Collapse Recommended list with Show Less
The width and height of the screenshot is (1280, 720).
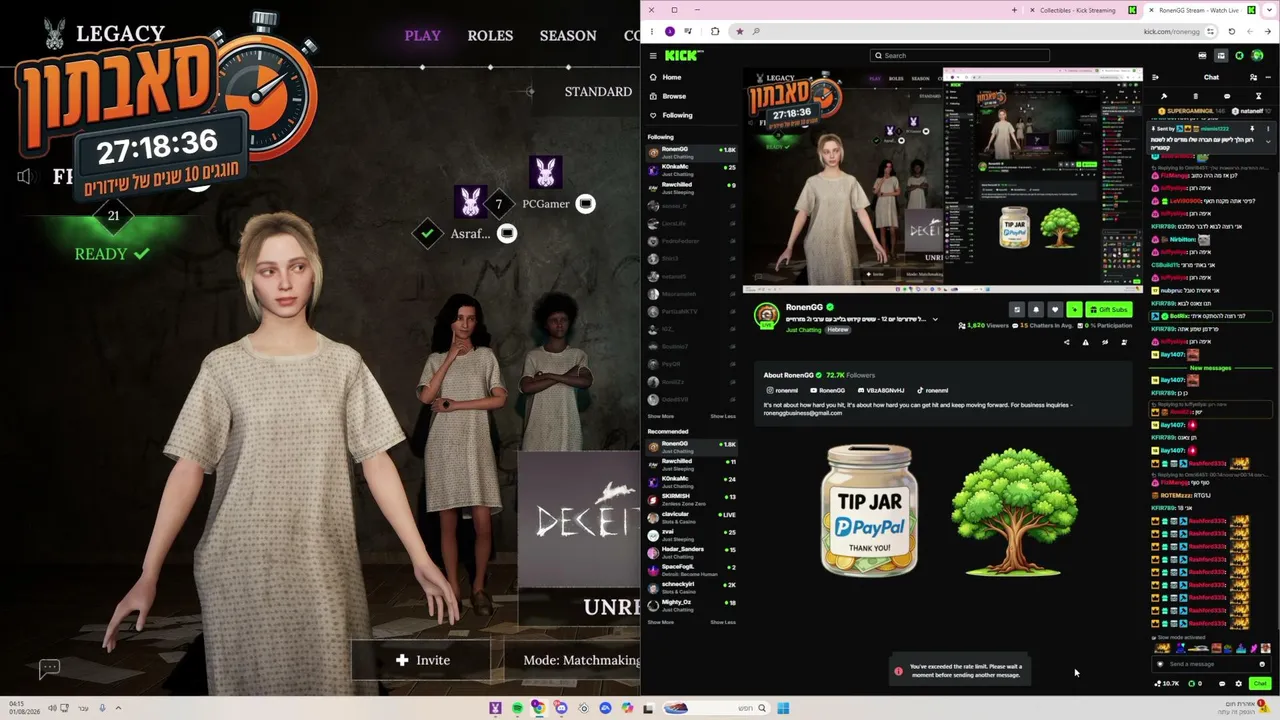tap(723, 622)
